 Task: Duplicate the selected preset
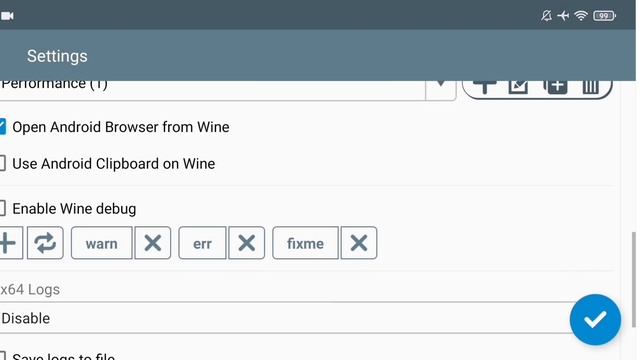pyautogui.click(x=555, y=86)
